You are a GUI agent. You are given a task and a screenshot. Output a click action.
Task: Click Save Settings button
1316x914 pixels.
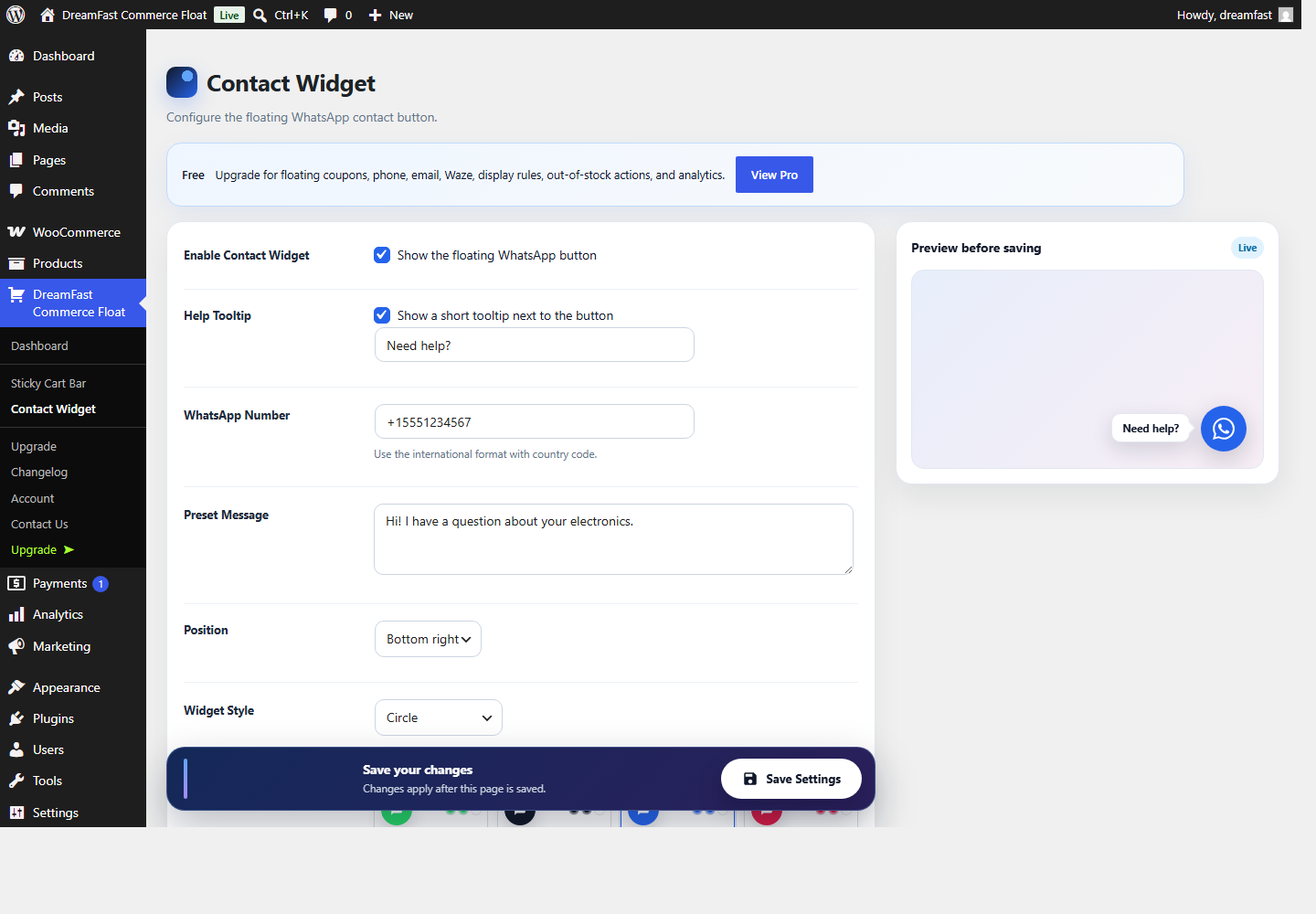pyautogui.click(x=791, y=779)
